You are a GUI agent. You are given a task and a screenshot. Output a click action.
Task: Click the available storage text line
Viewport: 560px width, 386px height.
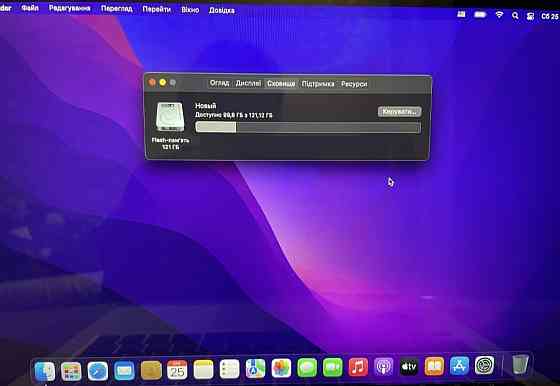click(234, 115)
